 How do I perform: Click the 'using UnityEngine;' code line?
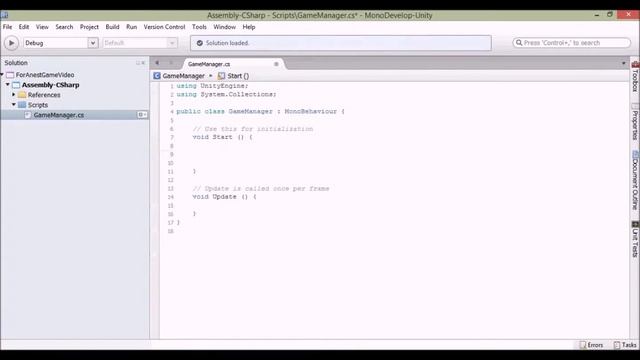point(212,86)
